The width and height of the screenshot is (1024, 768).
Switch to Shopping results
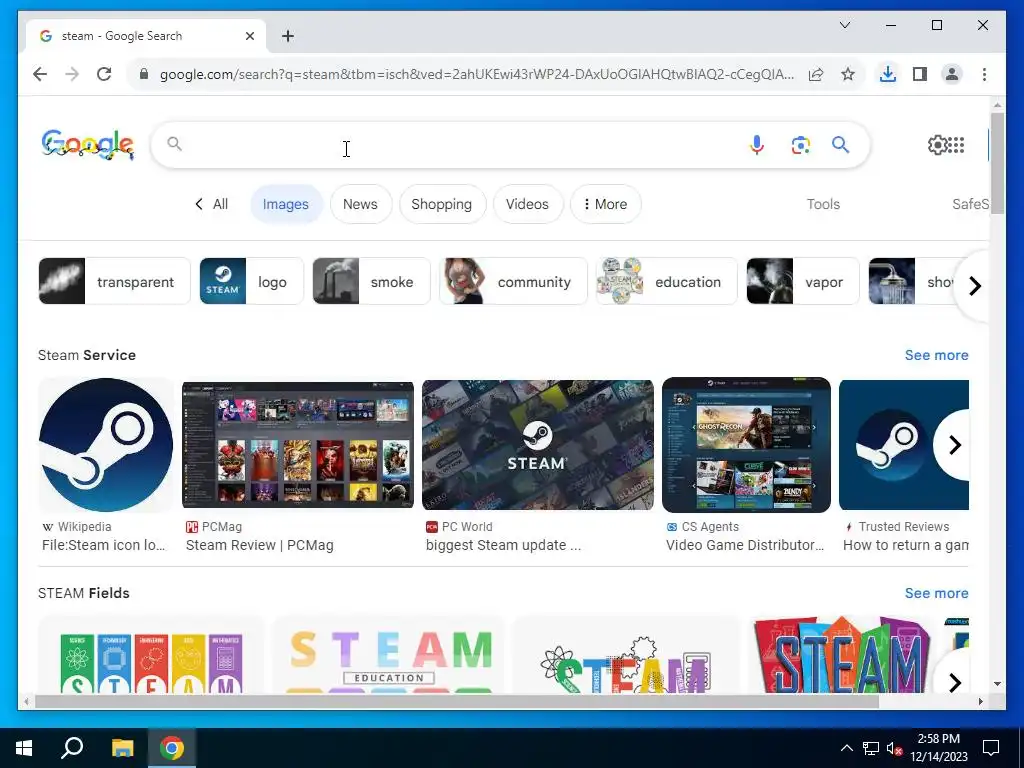441,204
